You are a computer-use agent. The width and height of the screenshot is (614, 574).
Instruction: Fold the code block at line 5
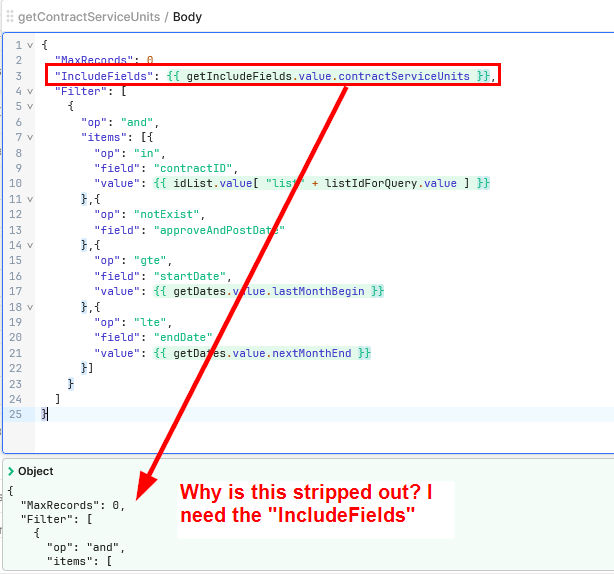pyautogui.click(x=30, y=106)
